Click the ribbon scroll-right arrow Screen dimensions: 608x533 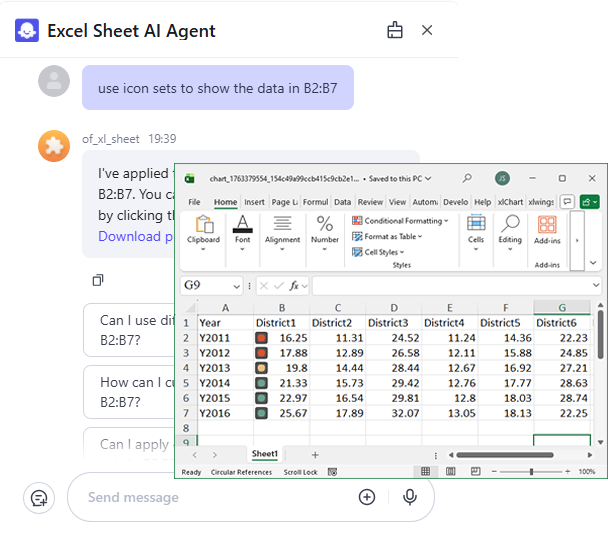pyautogui.click(x=577, y=241)
